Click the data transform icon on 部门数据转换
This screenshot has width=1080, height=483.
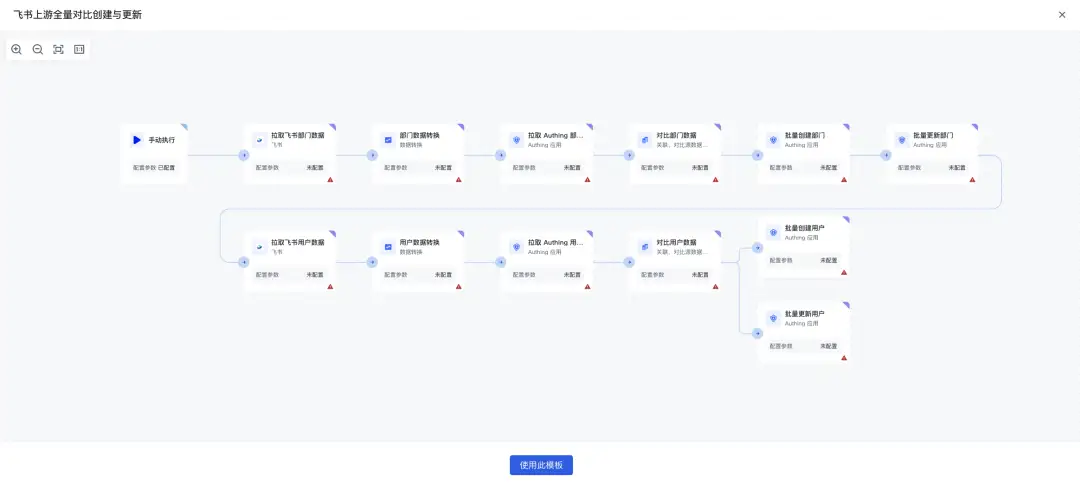[388, 140]
